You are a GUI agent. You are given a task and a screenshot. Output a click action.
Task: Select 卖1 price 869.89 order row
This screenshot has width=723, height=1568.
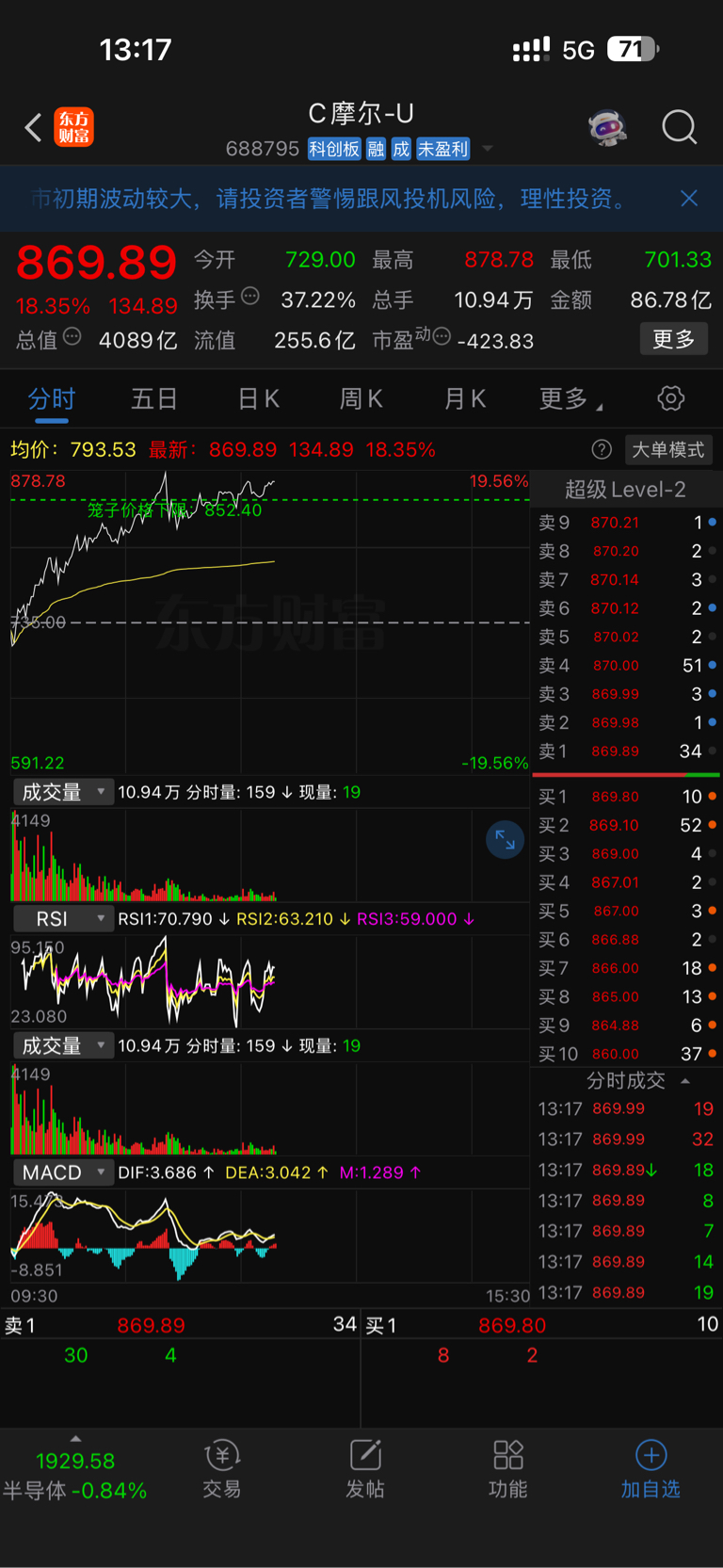click(x=626, y=751)
